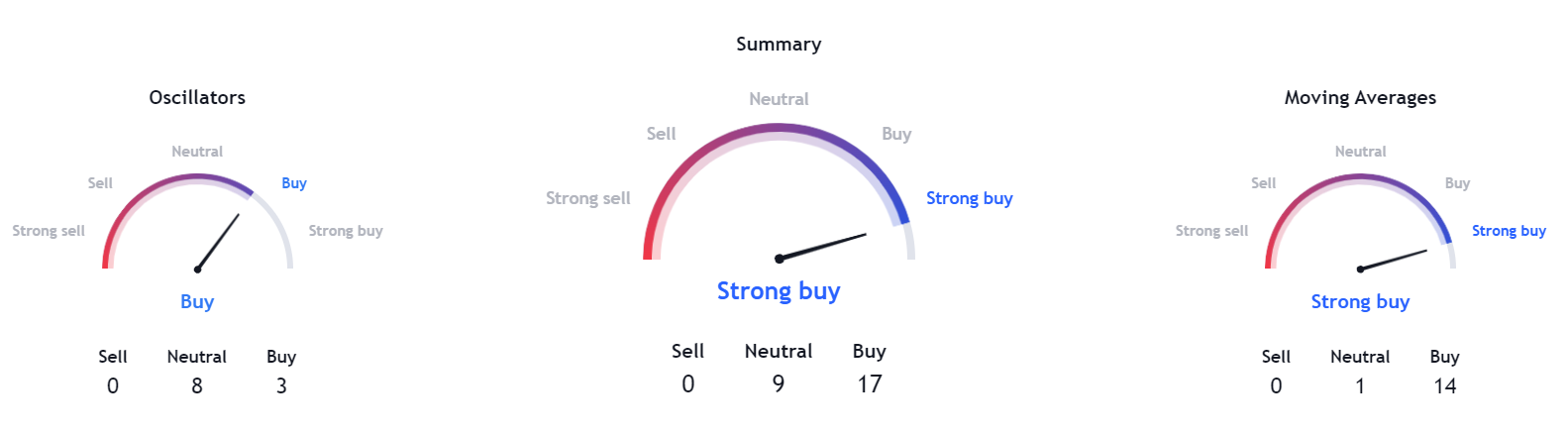Click the Moving Averages Buy count 14
1568x436 pixels.
pyautogui.click(x=1444, y=386)
